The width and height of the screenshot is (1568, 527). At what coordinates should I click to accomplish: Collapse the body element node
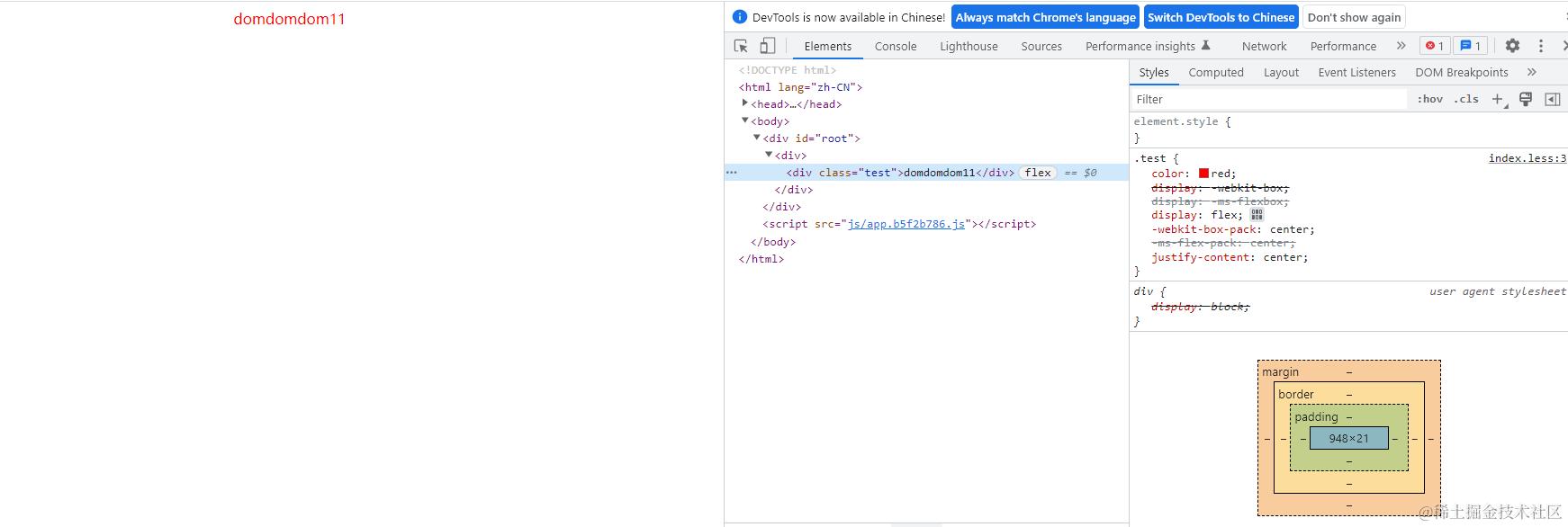[x=744, y=121]
